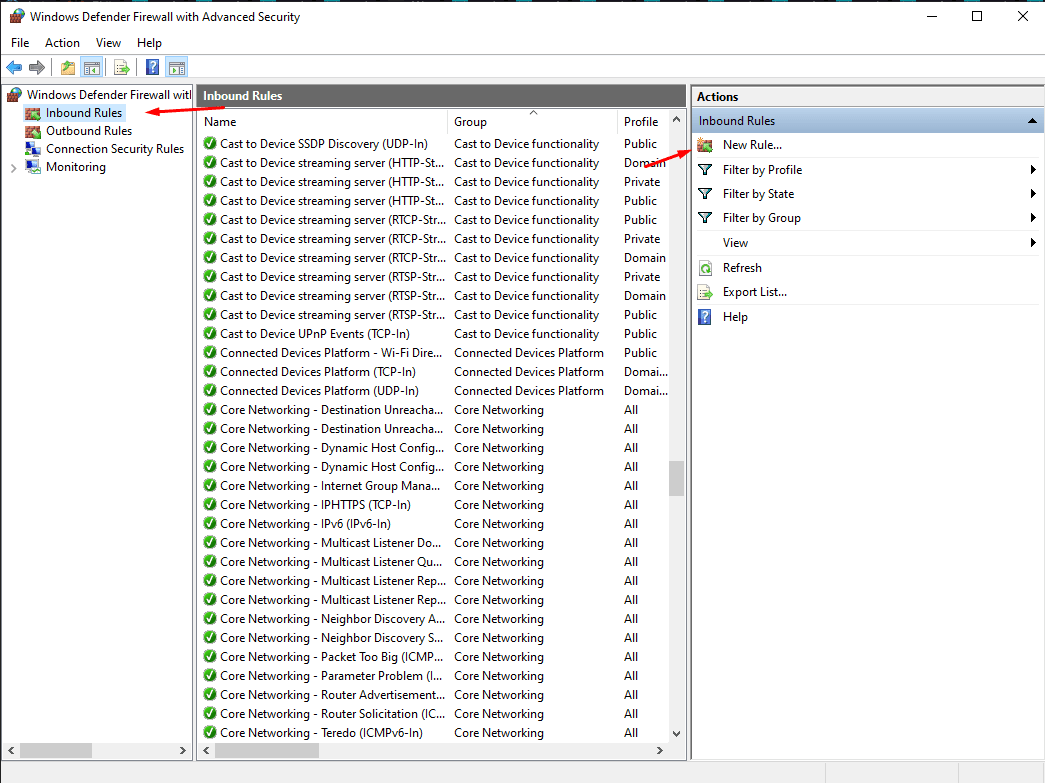1045x783 pixels.
Task: Click the console tree scroll-right arrow
Action: [x=183, y=750]
